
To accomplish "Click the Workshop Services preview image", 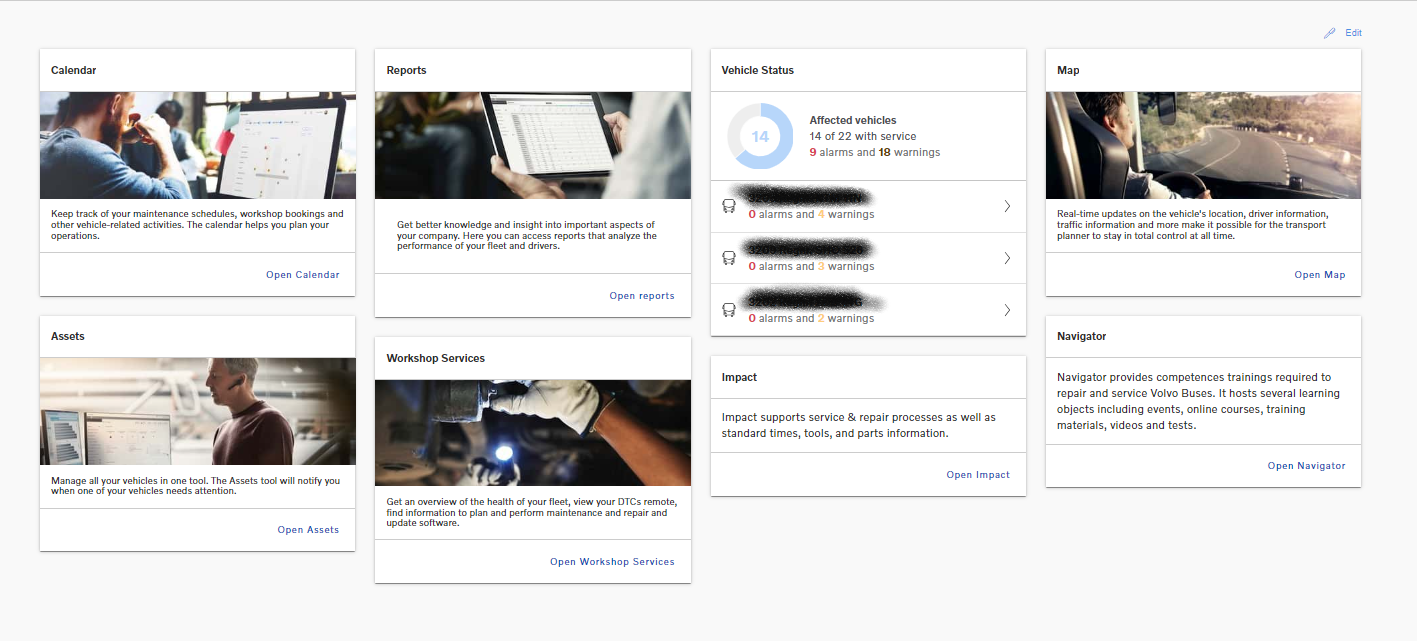I will pyautogui.click(x=532, y=432).
